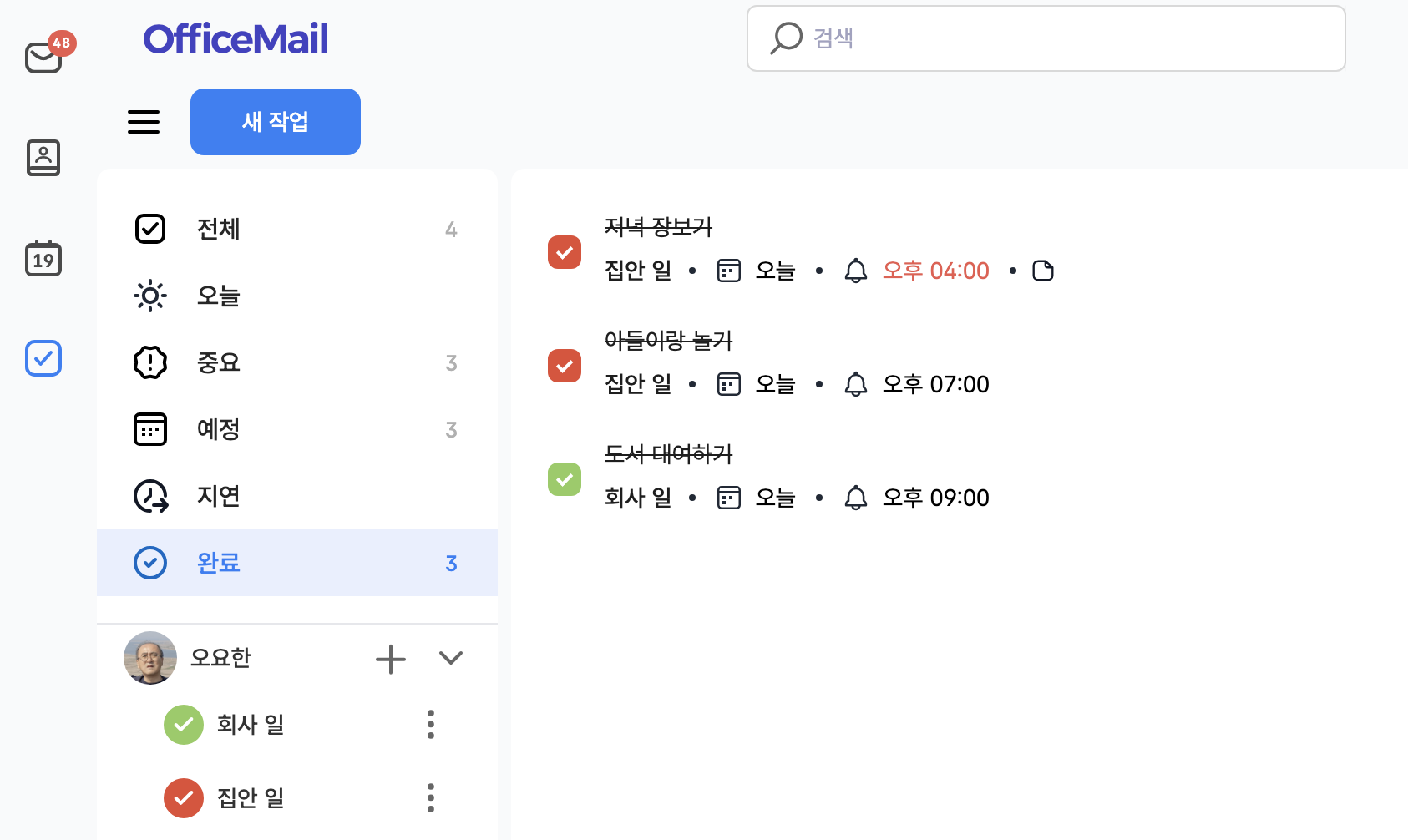Click the exclamation badge icon for 중요

(150, 362)
